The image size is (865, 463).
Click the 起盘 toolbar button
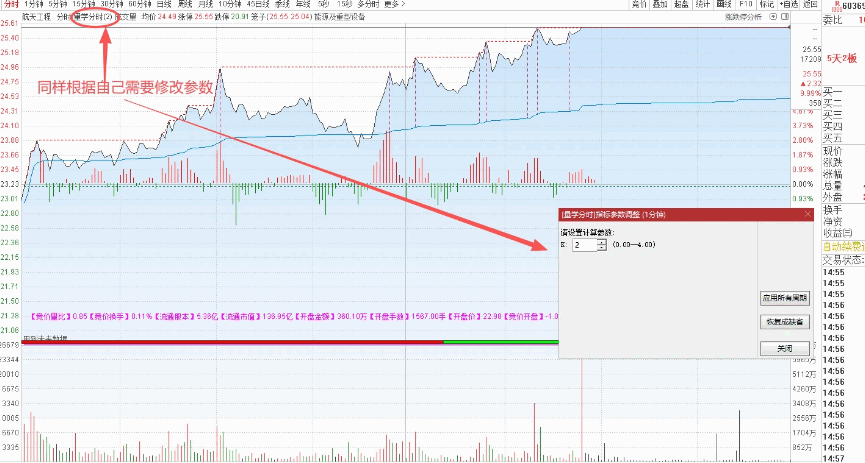coord(681,4)
